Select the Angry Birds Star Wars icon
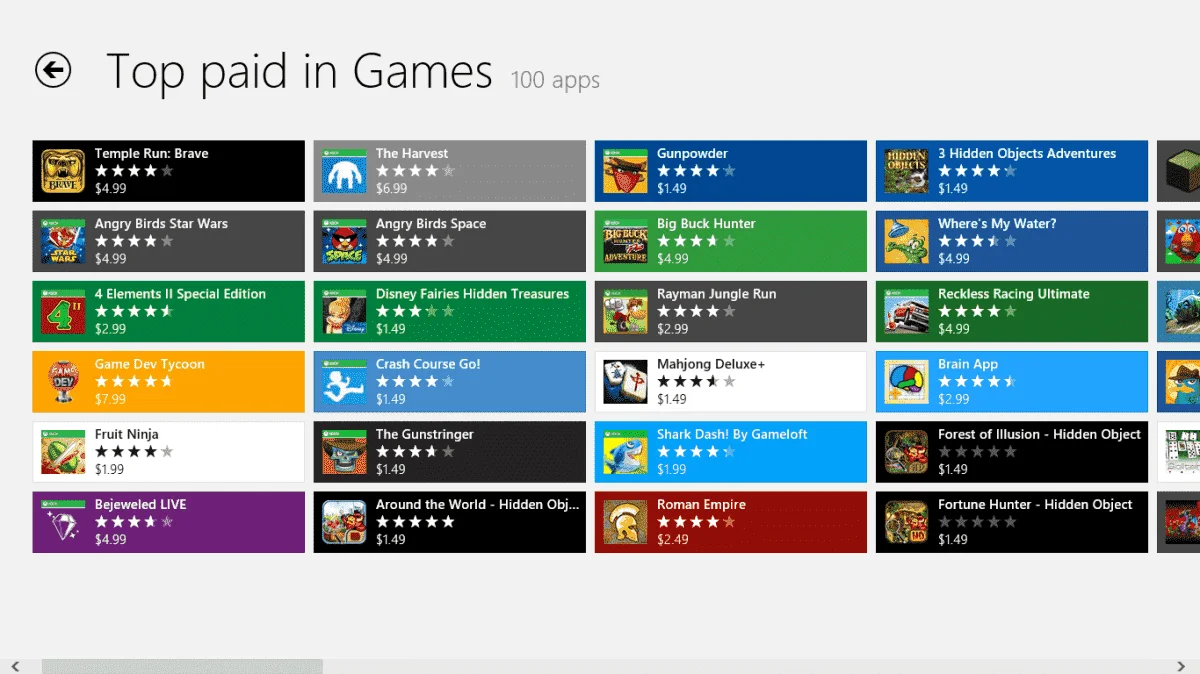This screenshot has width=1200, height=674. [x=63, y=241]
